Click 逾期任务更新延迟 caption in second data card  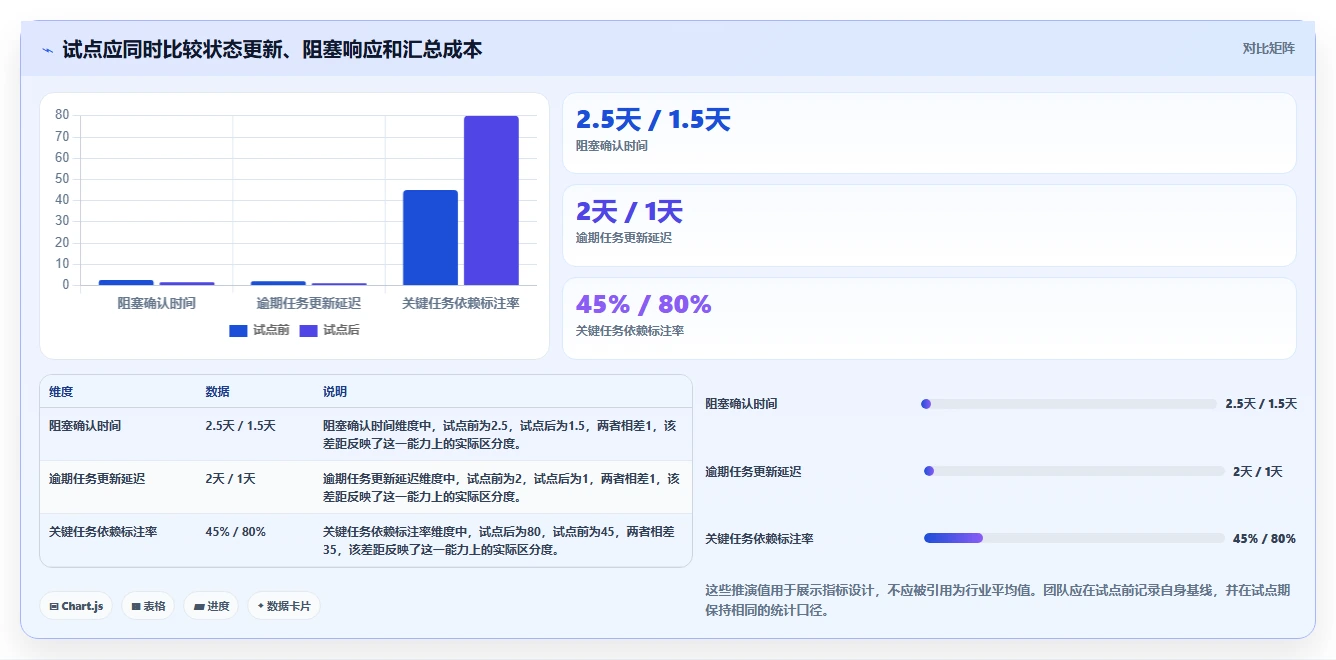click(x=624, y=238)
